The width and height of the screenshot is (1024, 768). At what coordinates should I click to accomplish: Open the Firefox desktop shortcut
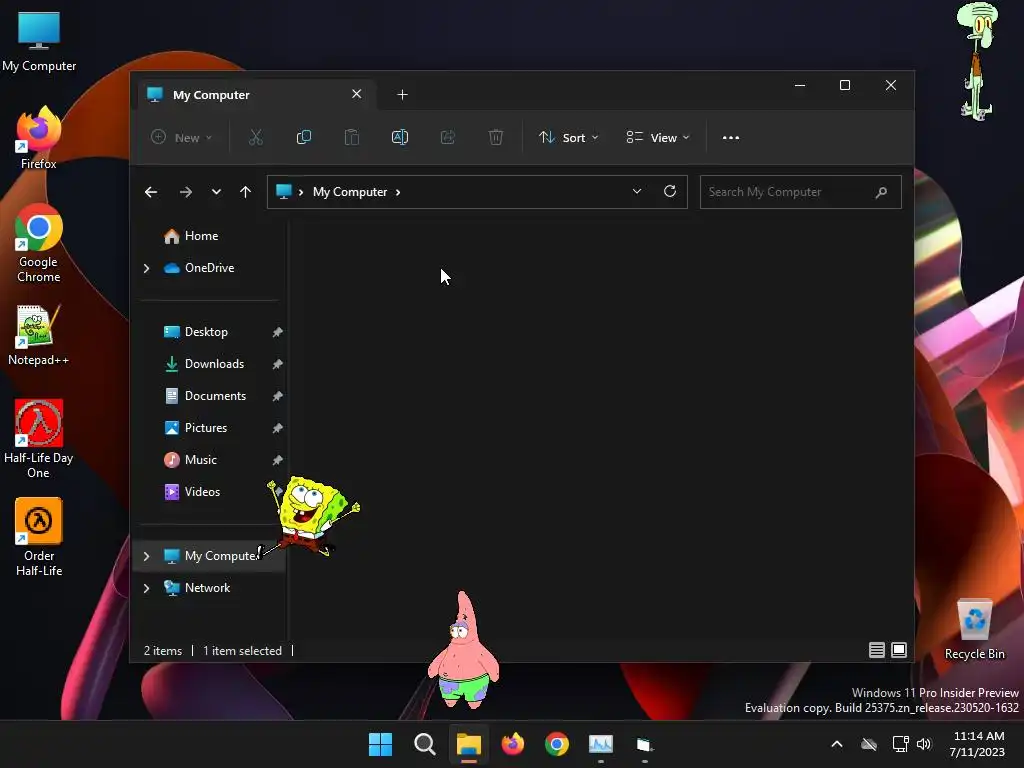coord(39,137)
